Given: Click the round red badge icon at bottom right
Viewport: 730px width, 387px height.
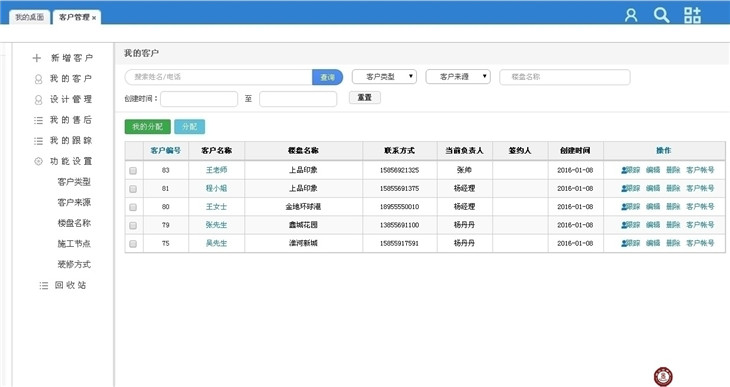Looking at the screenshot, I should pos(663,376).
